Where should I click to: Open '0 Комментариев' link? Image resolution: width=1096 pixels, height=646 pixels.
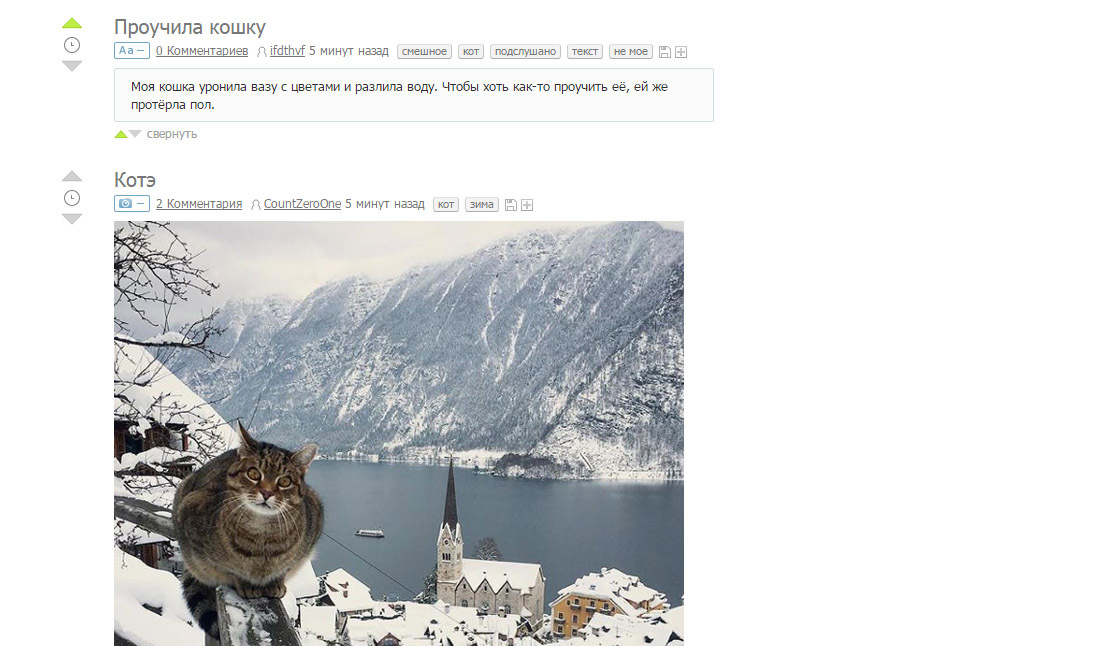pyautogui.click(x=201, y=51)
